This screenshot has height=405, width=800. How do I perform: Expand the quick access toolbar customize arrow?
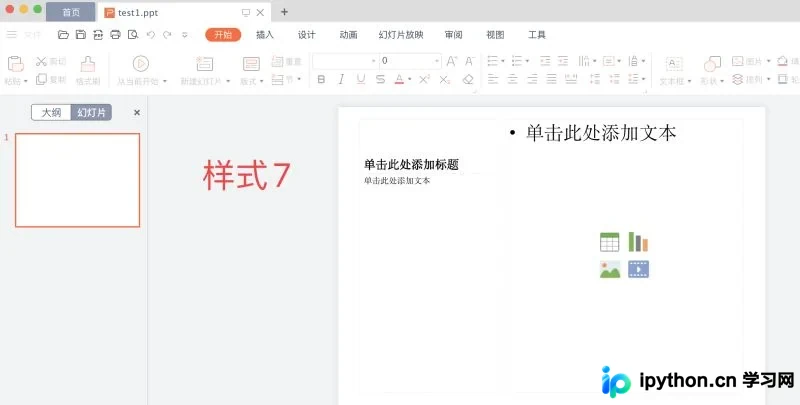pos(185,35)
